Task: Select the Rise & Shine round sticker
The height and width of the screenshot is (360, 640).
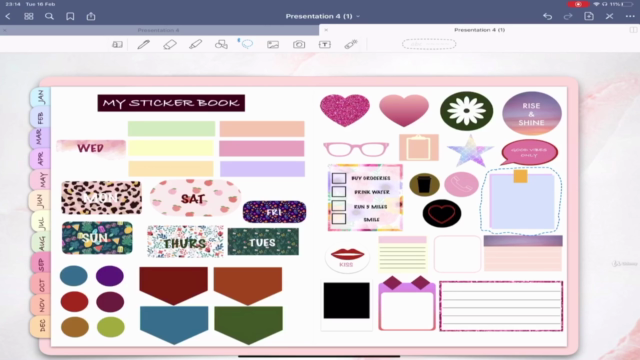Action: pos(532,113)
